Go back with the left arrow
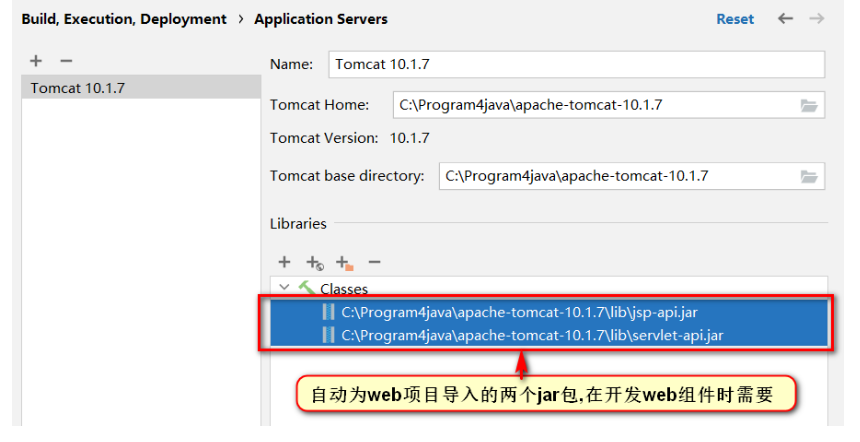The image size is (860, 442). tap(785, 19)
